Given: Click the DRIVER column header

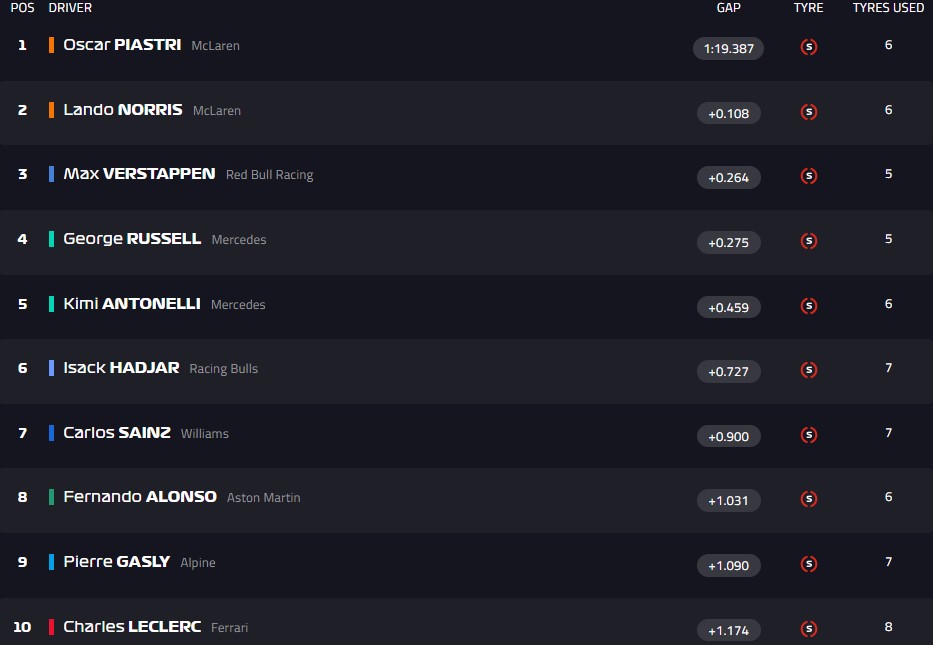Looking at the screenshot, I should click(70, 8).
